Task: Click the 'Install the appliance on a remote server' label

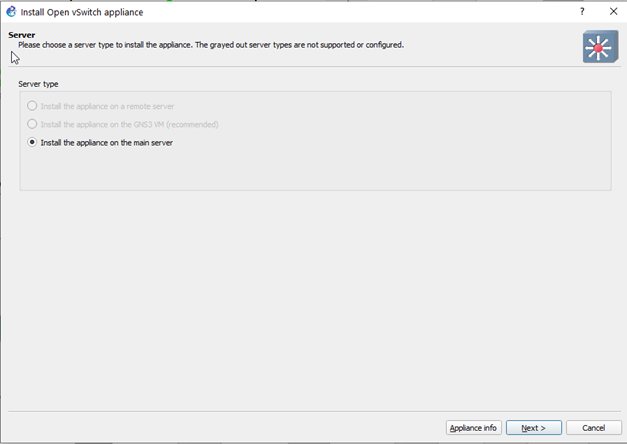Action: pos(107,106)
